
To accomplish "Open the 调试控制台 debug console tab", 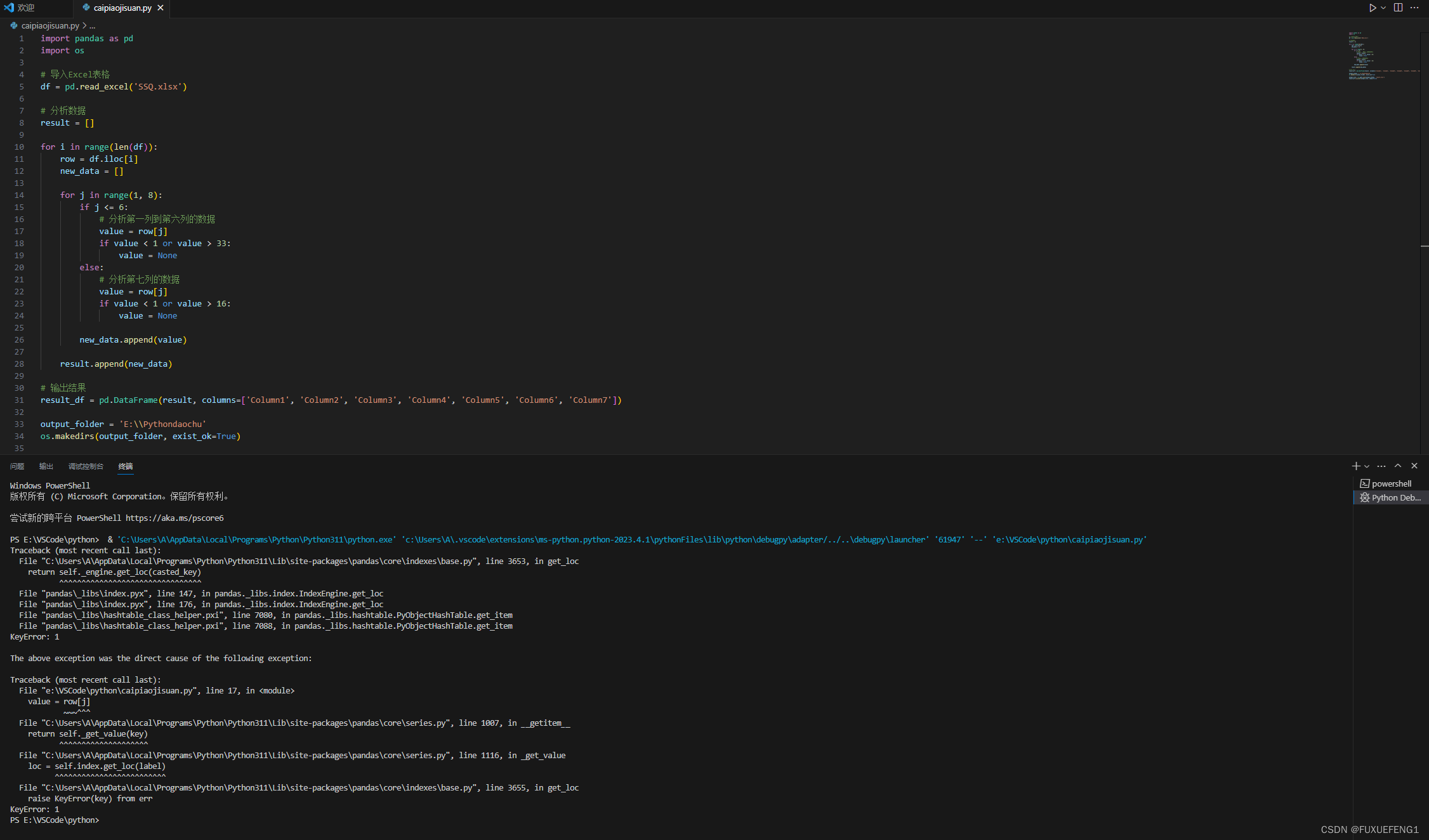I will click(86, 466).
